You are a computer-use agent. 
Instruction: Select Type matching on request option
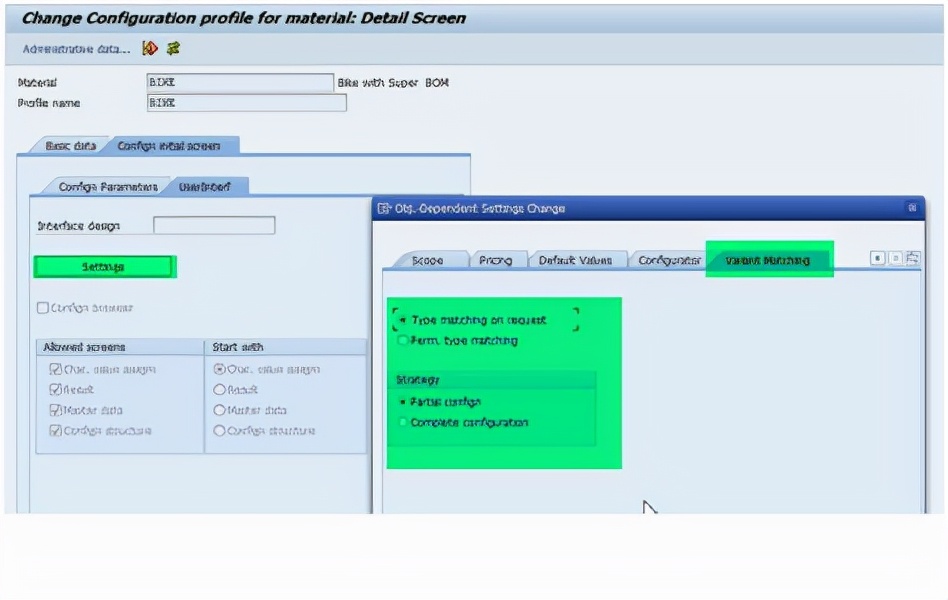(x=403, y=321)
